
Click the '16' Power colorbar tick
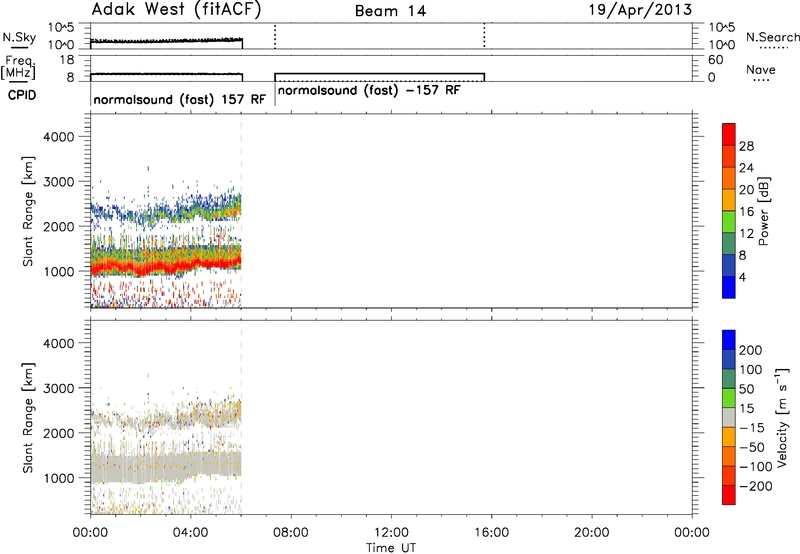746,212
